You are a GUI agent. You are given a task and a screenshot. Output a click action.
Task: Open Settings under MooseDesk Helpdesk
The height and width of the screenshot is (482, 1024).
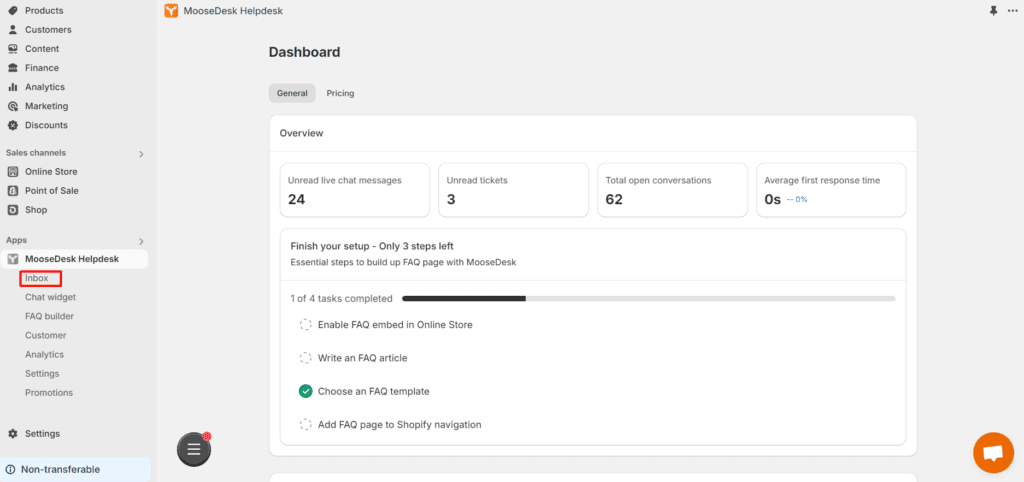pyautogui.click(x=42, y=374)
